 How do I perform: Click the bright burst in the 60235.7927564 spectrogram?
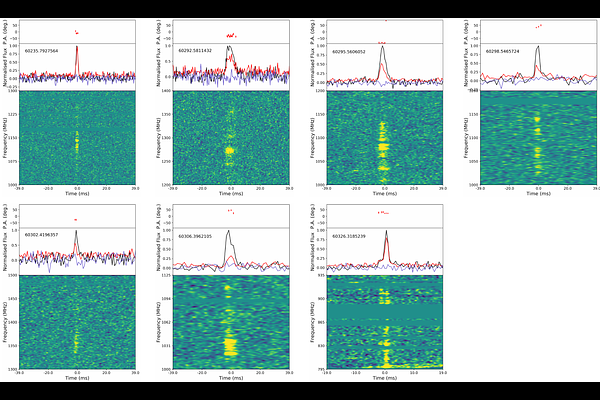pyautogui.click(x=77, y=142)
